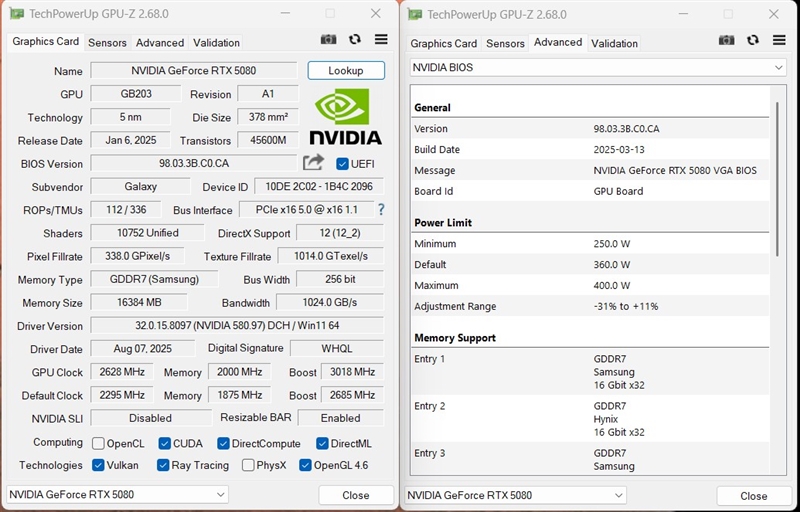Image resolution: width=800 pixels, height=512 pixels.
Task: Click Close button in right window
Action: coord(754,496)
